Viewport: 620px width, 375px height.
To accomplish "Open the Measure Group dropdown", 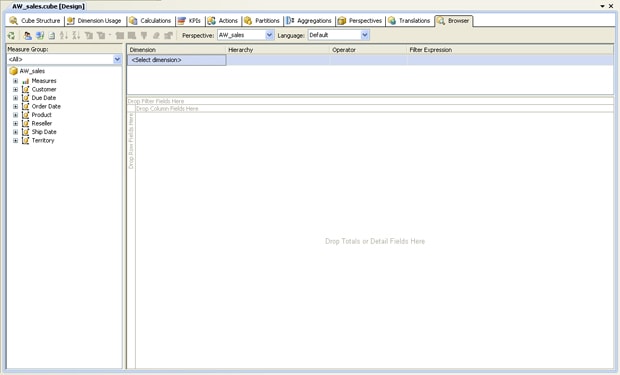I will click(117, 59).
